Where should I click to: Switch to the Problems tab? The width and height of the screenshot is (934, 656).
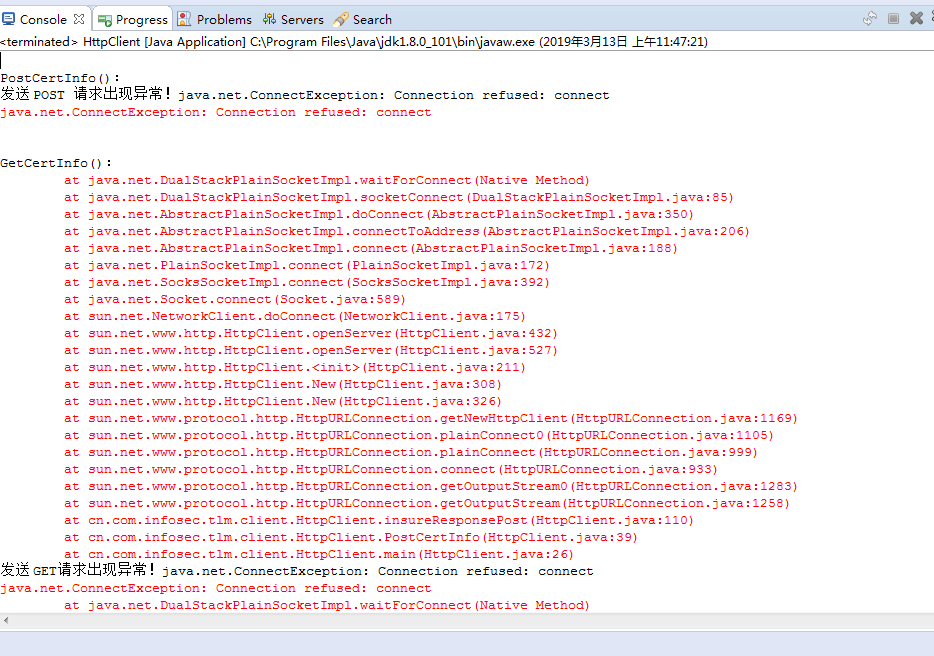point(223,18)
